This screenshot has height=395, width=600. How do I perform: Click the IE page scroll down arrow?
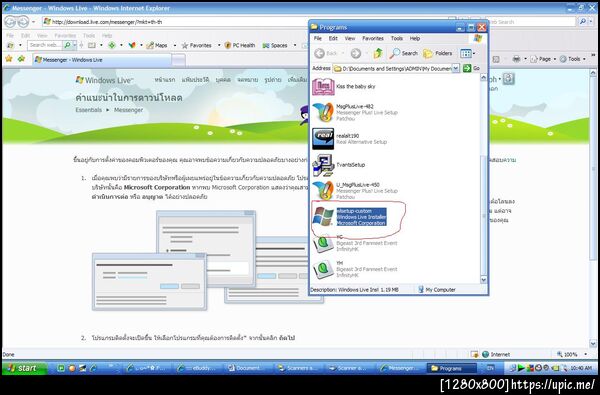pyautogui.click(x=593, y=344)
